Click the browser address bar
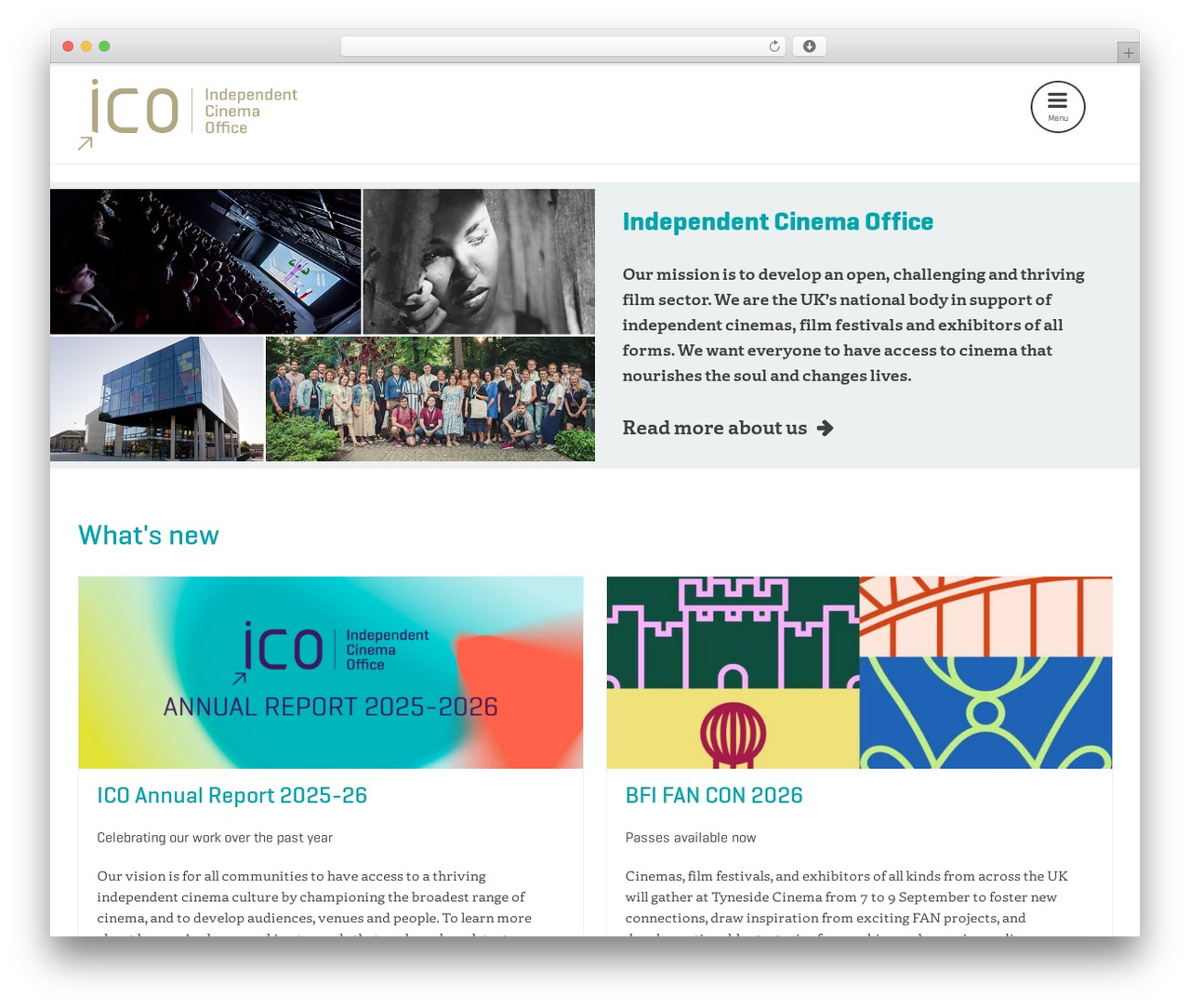Image resolution: width=1190 pixels, height=1008 pixels. pos(562,46)
